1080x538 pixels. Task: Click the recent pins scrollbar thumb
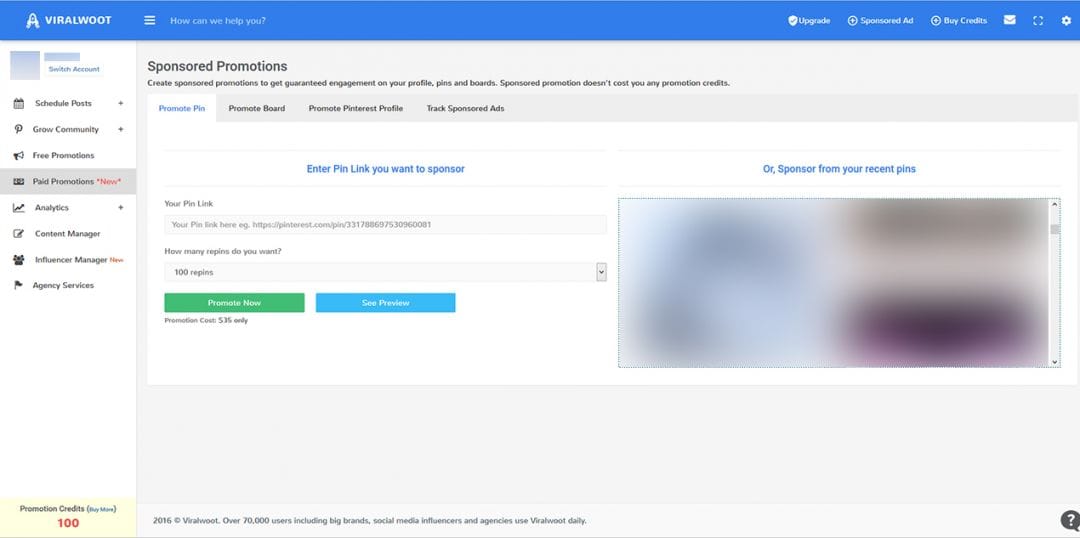tap(1055, 229)
